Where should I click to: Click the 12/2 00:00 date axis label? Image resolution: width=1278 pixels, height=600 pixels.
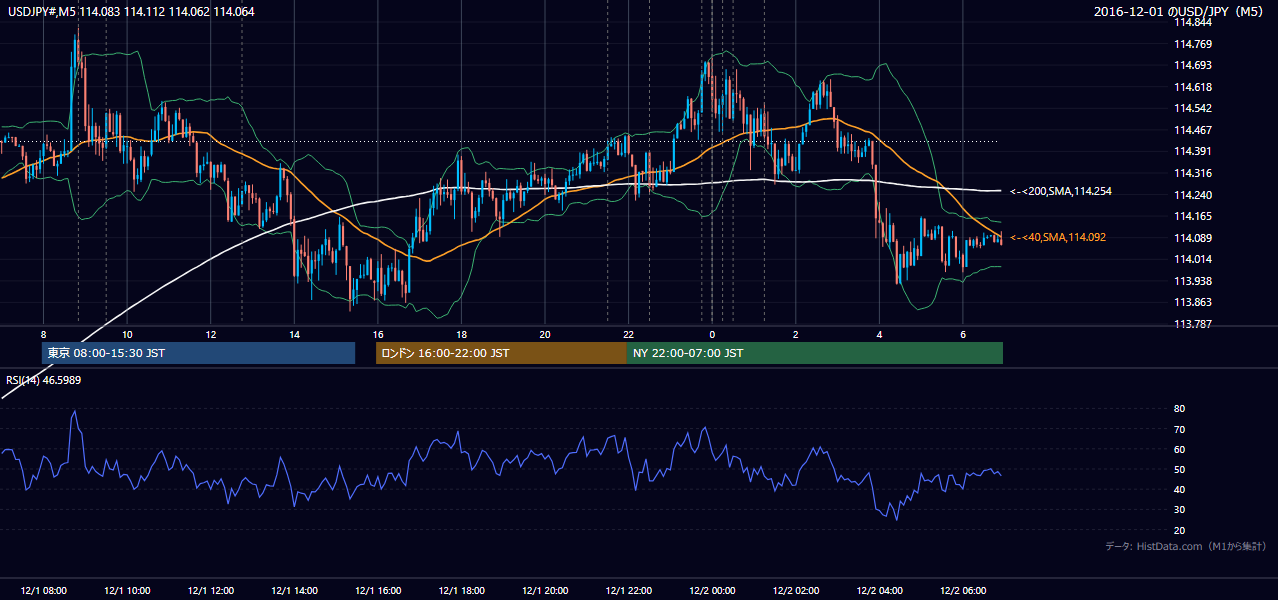pyautogui.click(x=711, y=590)
